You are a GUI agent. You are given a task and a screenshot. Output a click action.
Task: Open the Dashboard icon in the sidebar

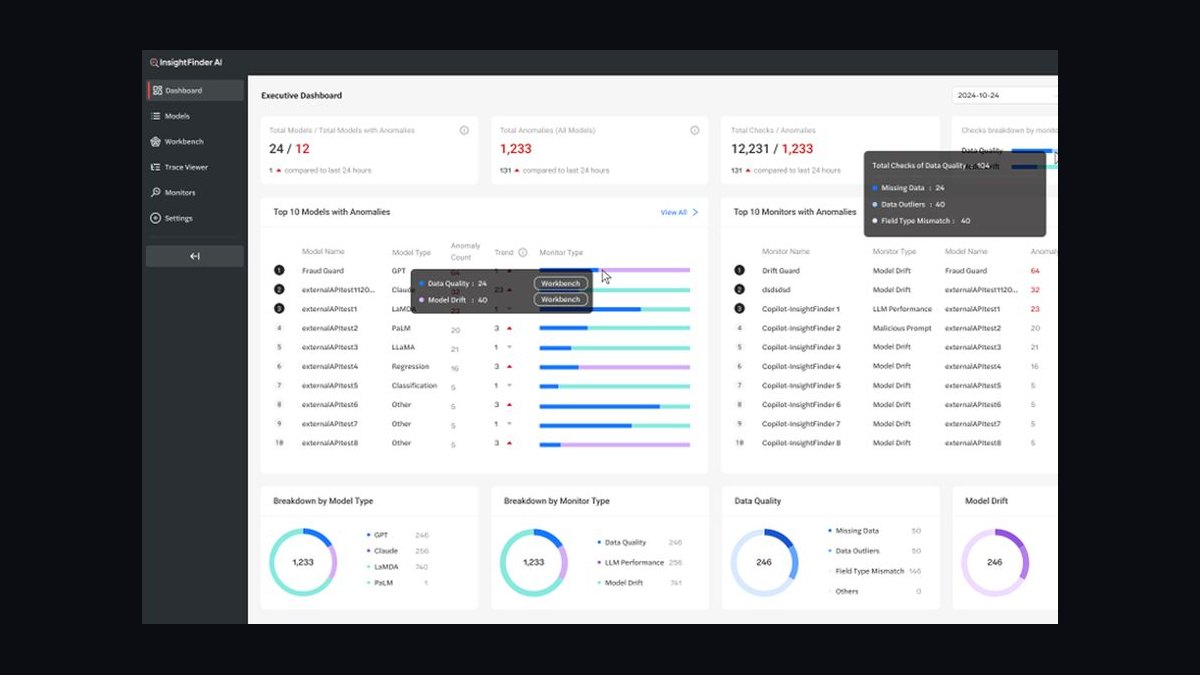(x=157, y=90)
